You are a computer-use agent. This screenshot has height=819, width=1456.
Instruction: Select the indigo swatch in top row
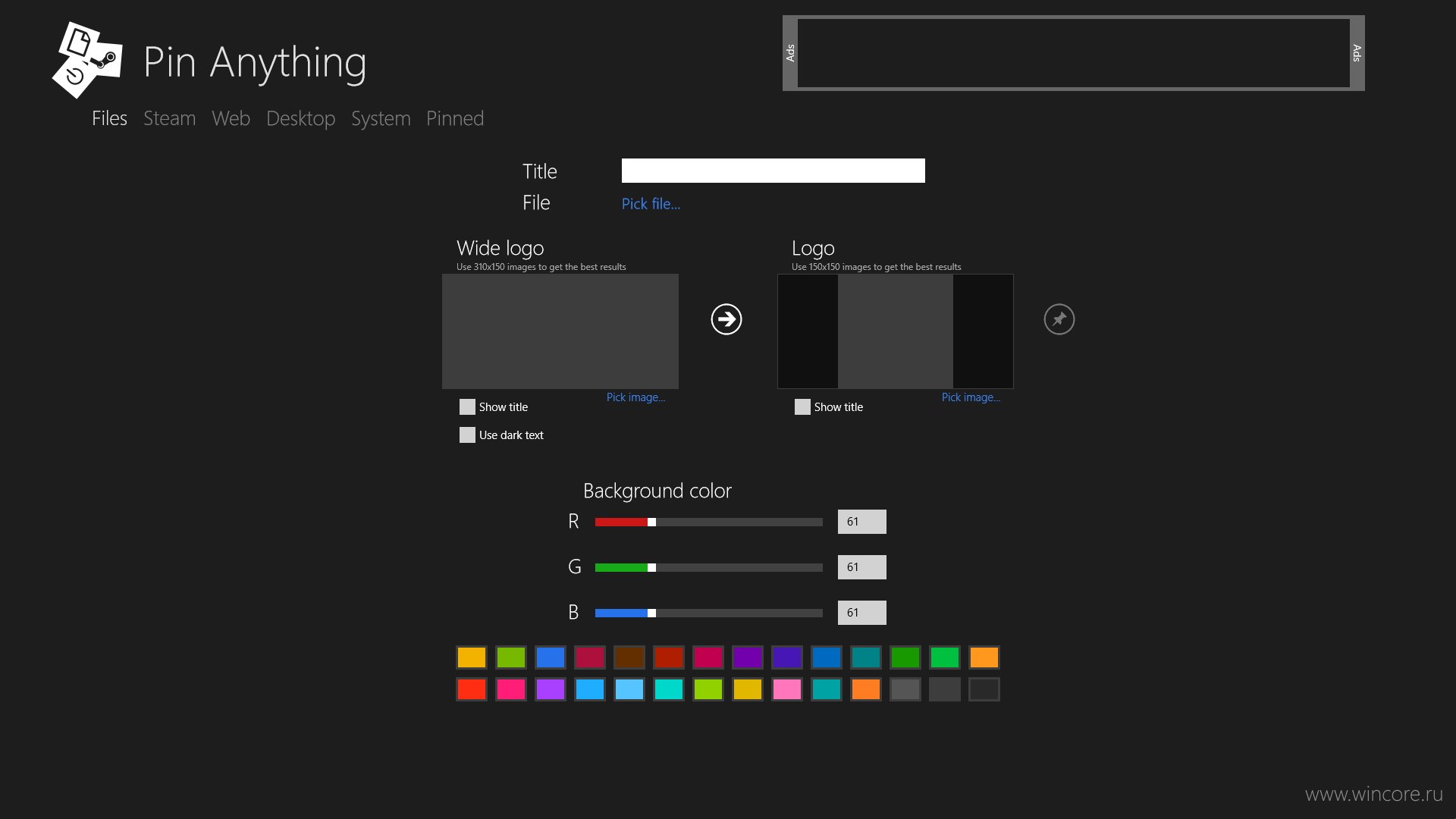coord(787,657)
